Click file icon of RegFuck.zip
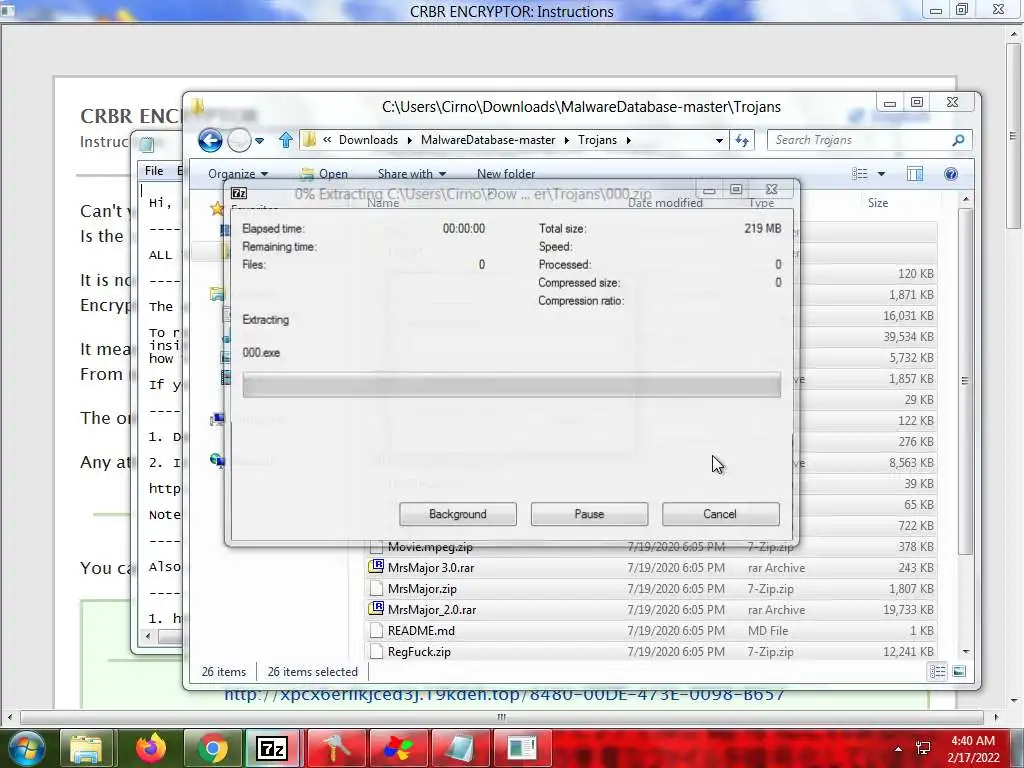The image size is (1024, 768). (x=376, y=651)
